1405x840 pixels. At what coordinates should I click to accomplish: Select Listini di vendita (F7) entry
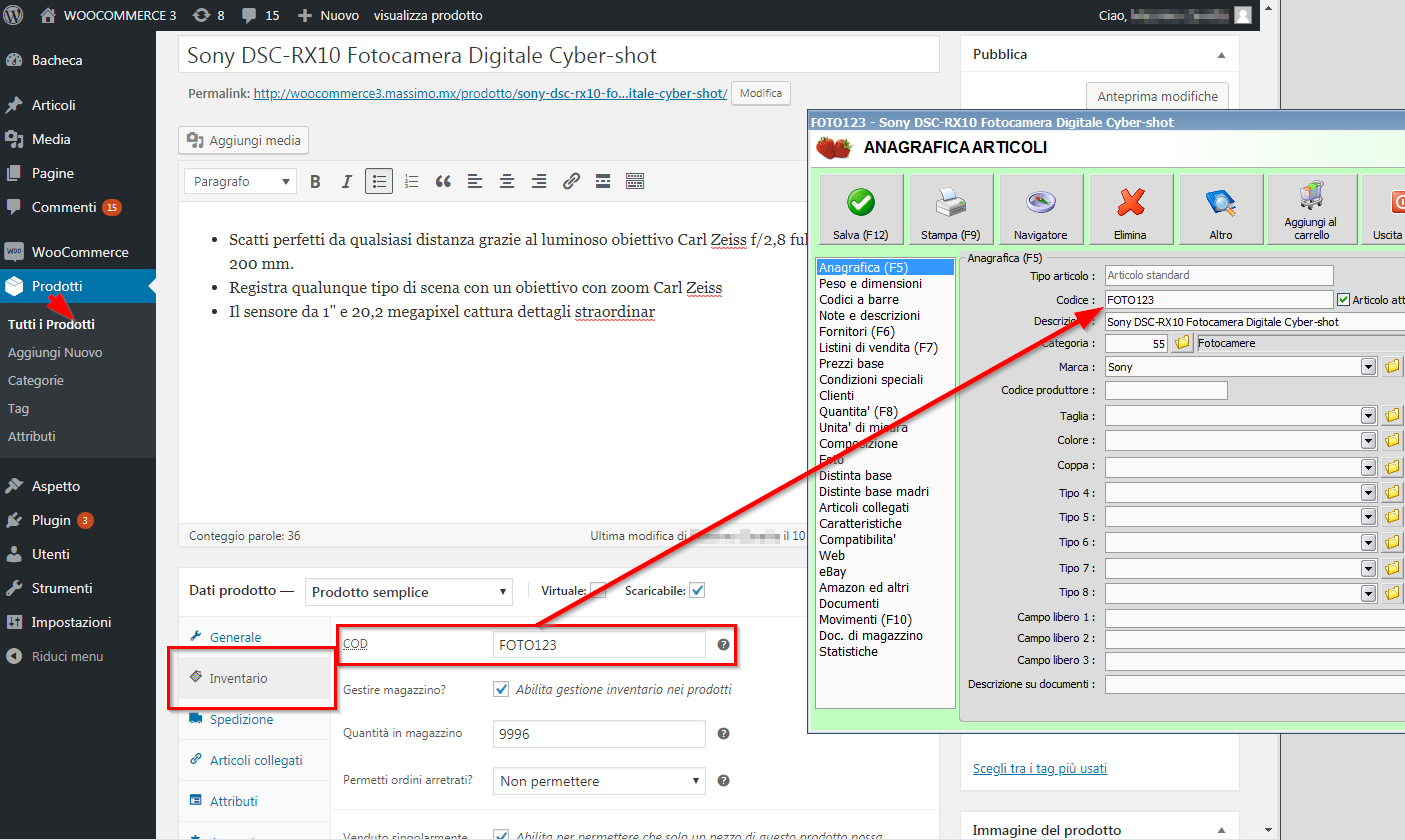point(879,347)
